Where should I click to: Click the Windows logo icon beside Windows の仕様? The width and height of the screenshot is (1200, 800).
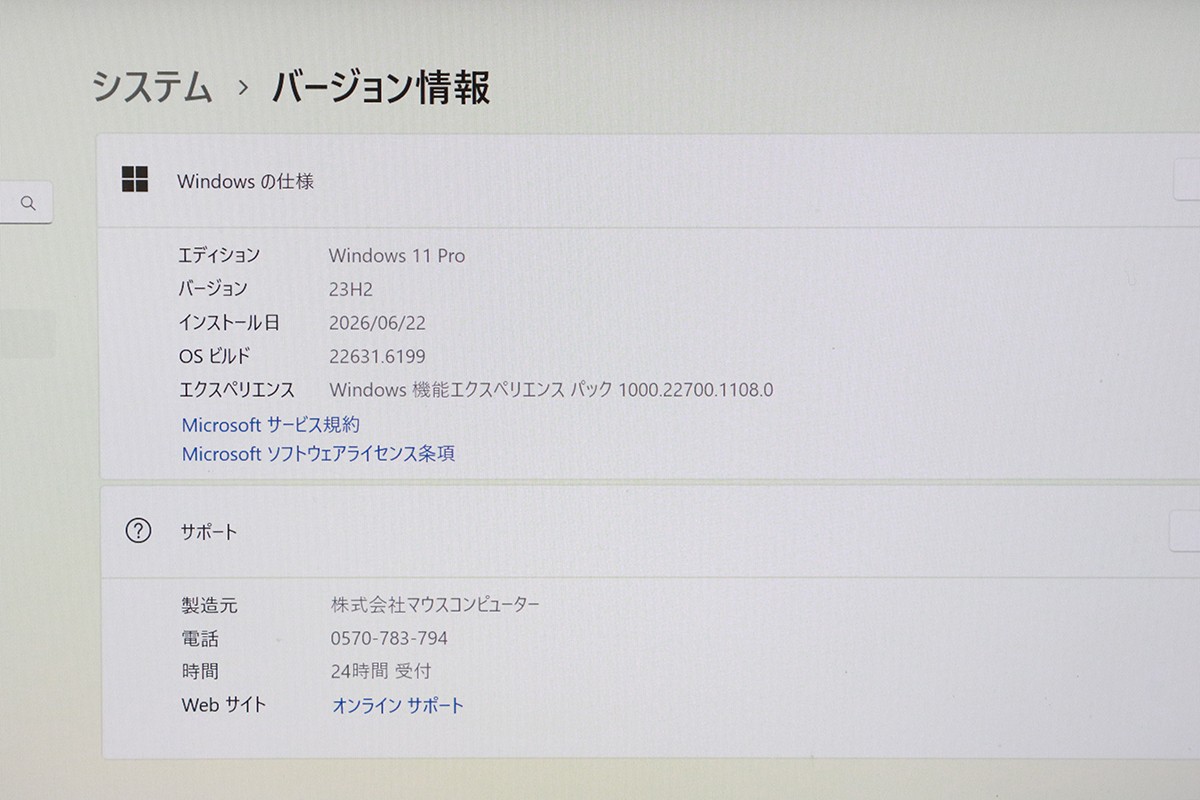[135, 180]
